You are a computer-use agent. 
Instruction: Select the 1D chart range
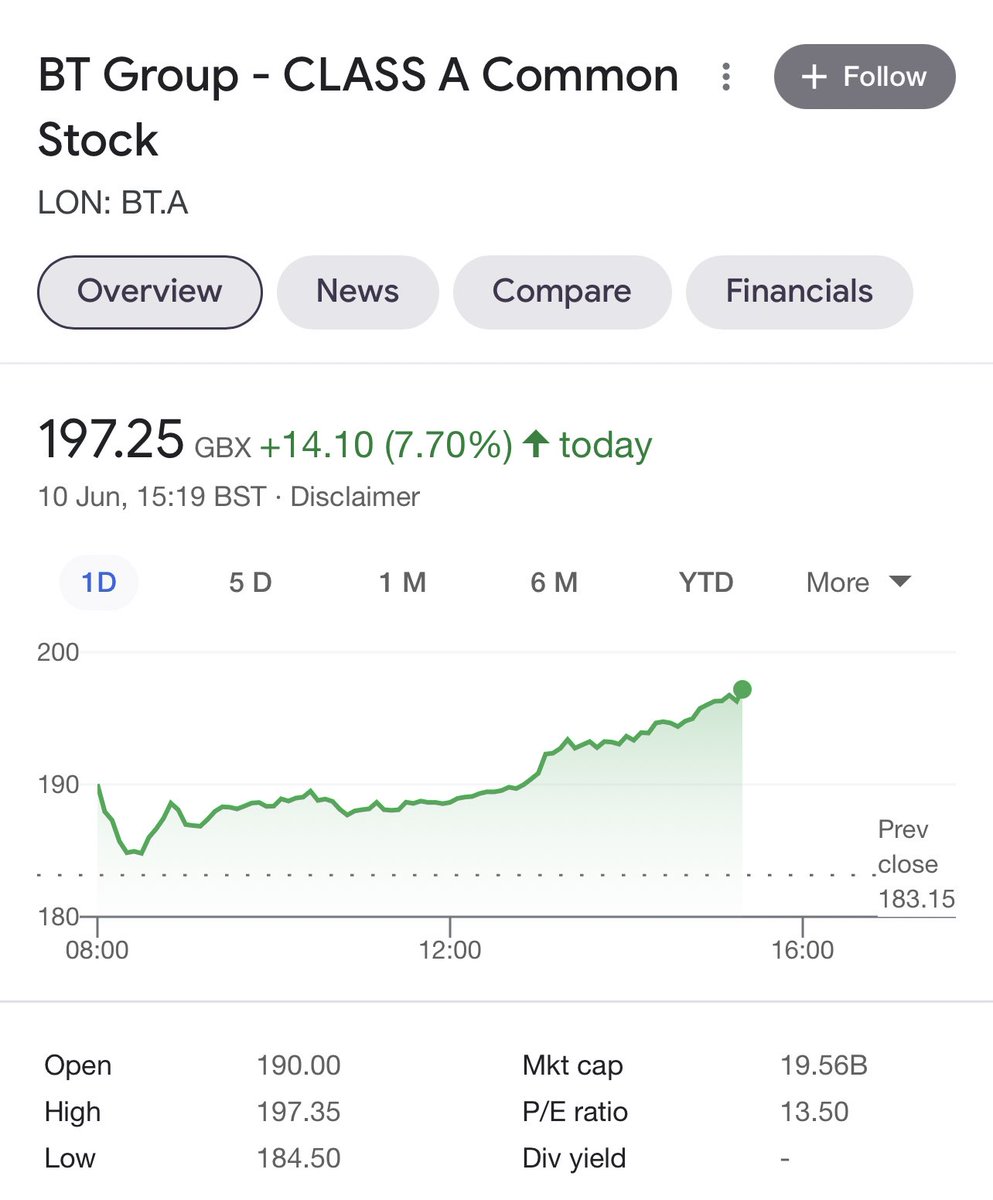(99, 582)
